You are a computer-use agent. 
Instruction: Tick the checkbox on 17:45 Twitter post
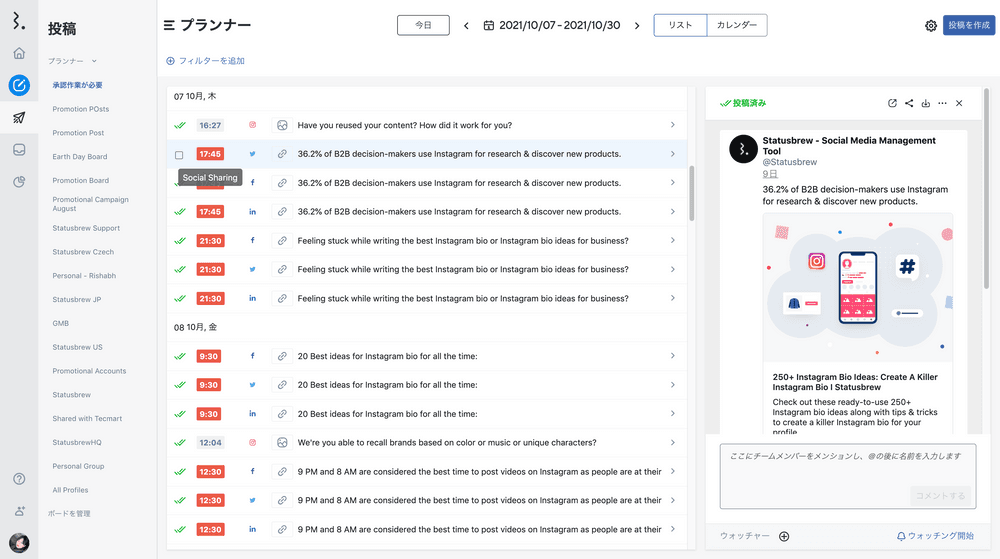pos(179,155)
